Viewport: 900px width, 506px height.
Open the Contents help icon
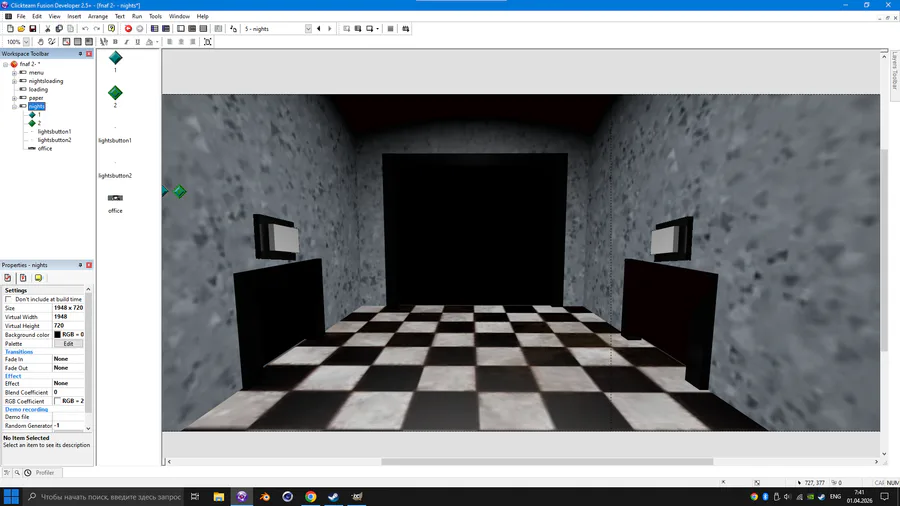click(111, 29)
